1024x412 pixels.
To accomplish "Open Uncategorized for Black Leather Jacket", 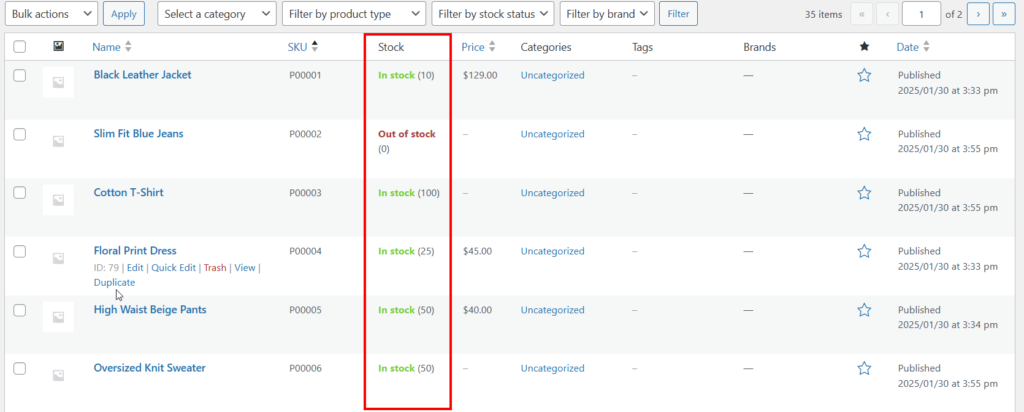I will pos(552,75).
